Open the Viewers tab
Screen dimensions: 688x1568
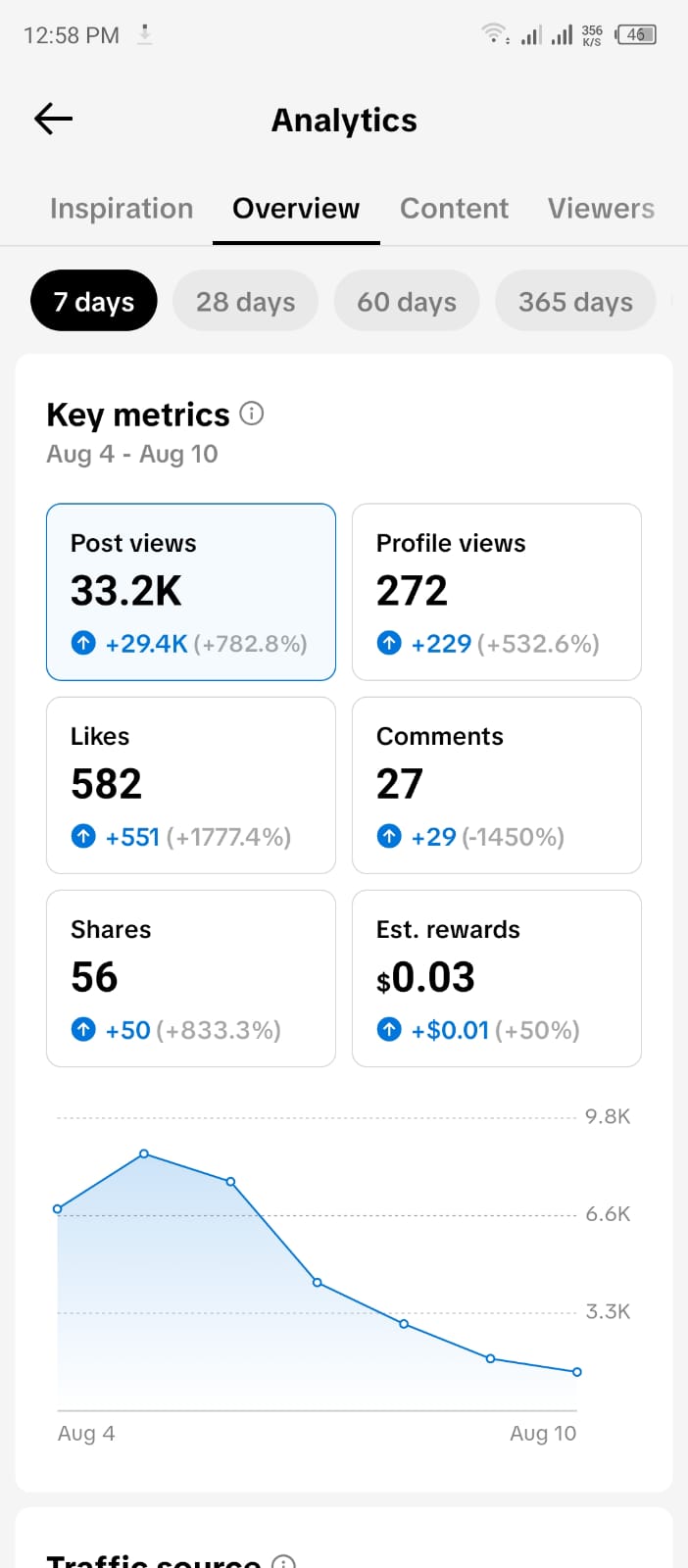coord(601,209)
